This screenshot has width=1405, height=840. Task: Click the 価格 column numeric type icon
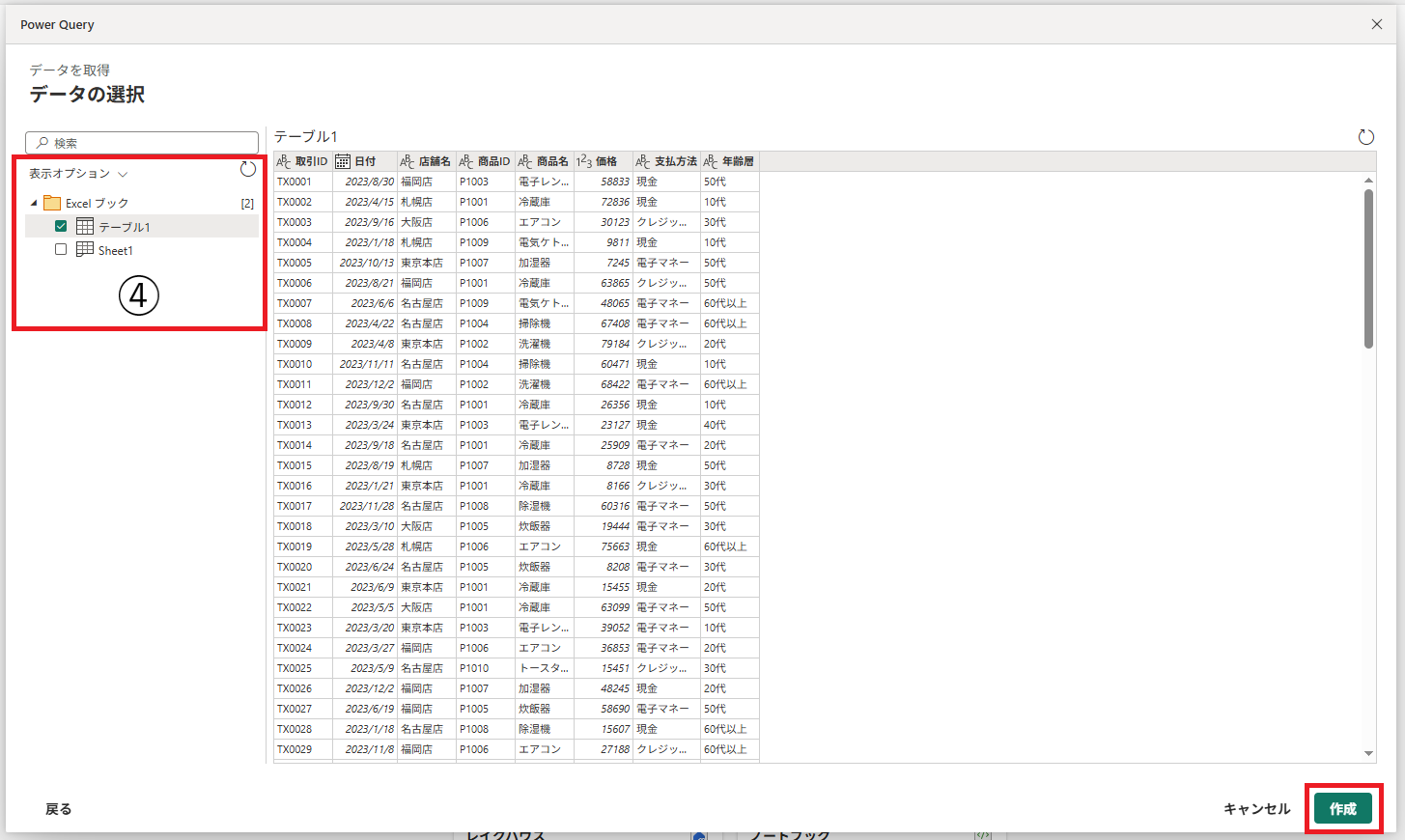583,161
